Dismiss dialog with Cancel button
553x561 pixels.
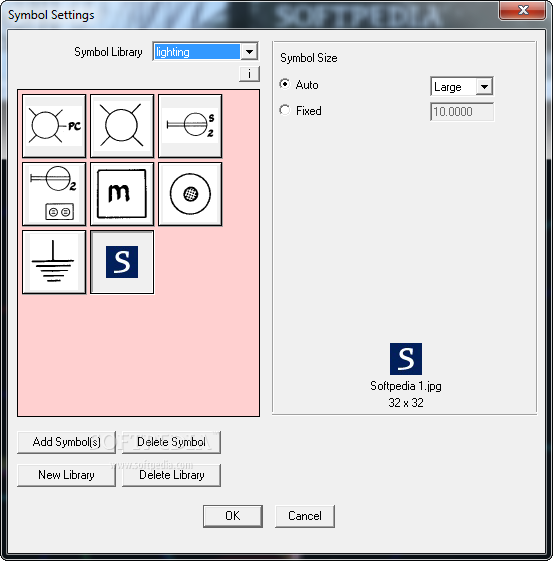305,516
